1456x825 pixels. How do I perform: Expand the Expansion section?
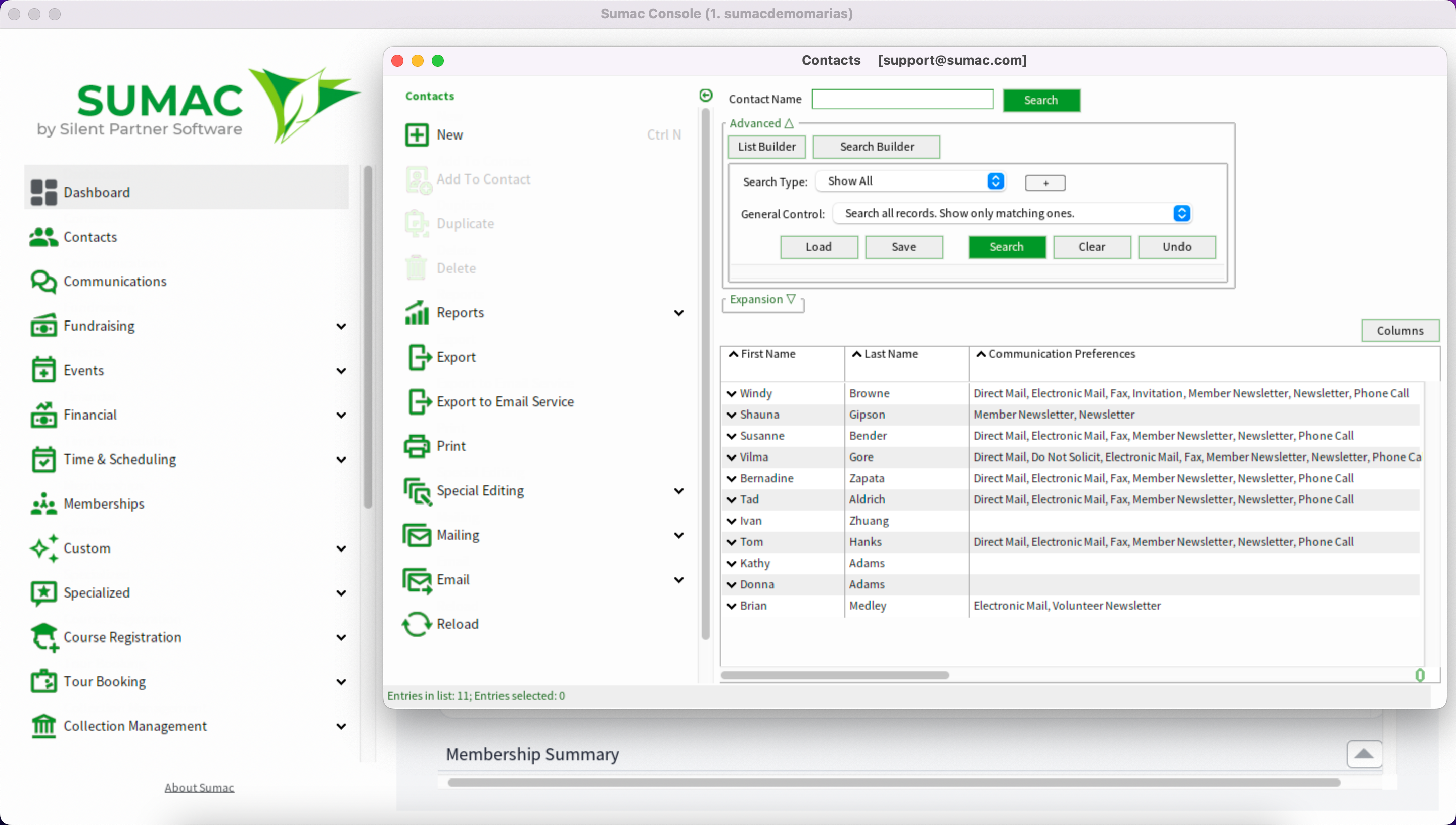point(762,299)
